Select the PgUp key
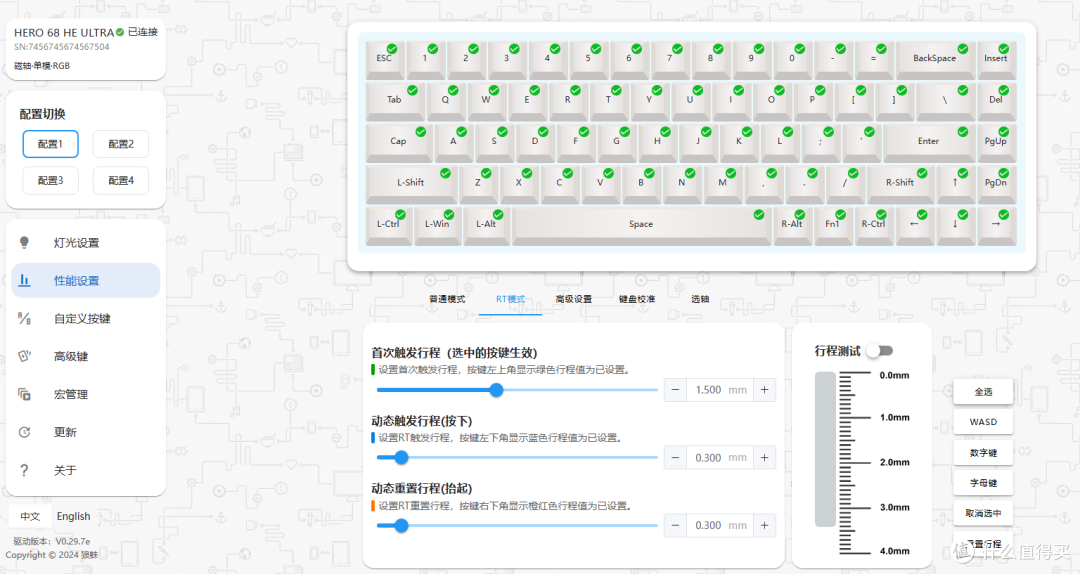1080x574 pixels. 996,143
